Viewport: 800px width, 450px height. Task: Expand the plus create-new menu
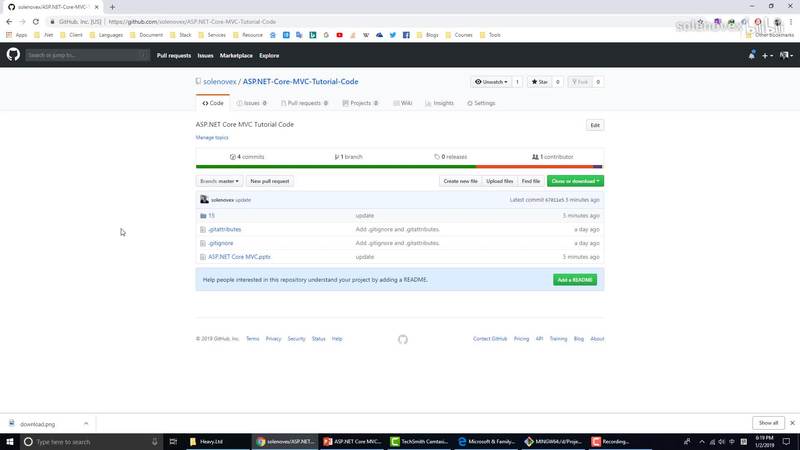click(x=767, y=55)
